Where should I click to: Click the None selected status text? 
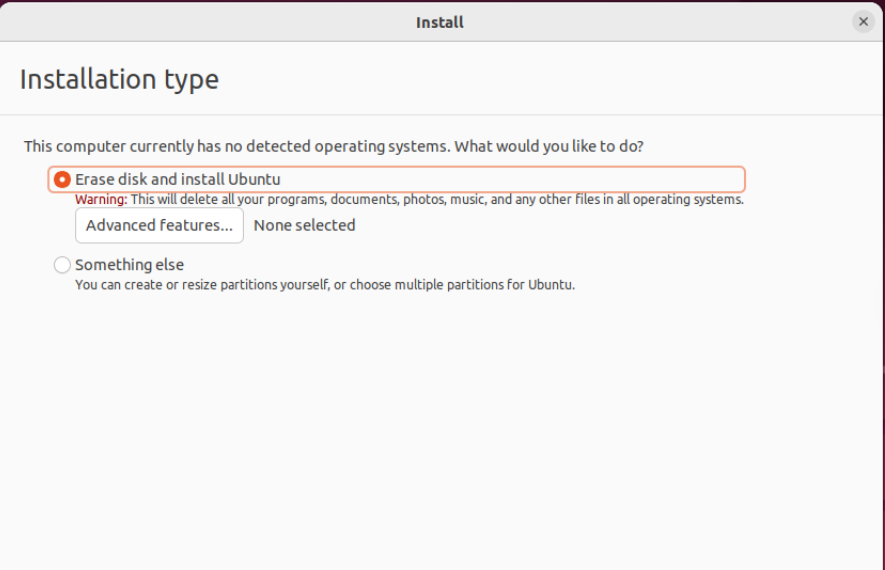tap(304, 225)
